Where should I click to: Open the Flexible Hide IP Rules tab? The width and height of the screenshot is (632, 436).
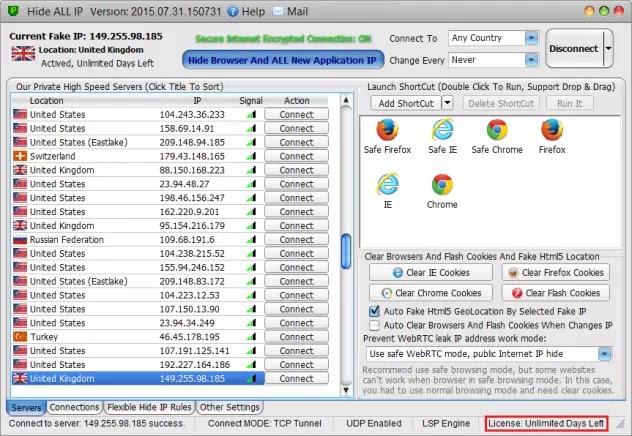tap(149, 407)
